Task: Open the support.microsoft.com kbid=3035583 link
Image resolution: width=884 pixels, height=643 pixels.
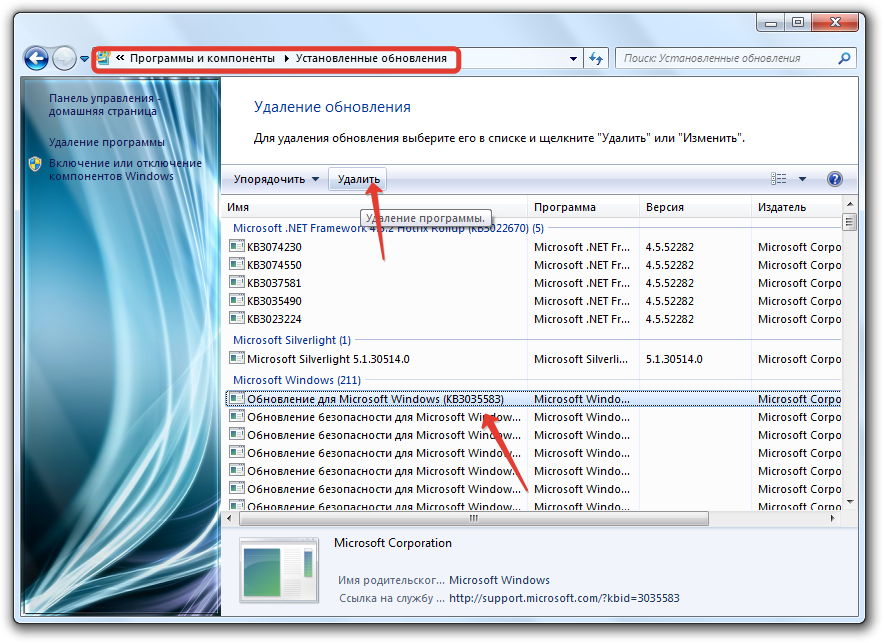Action: pyautogui.click(x=564, y=598)
